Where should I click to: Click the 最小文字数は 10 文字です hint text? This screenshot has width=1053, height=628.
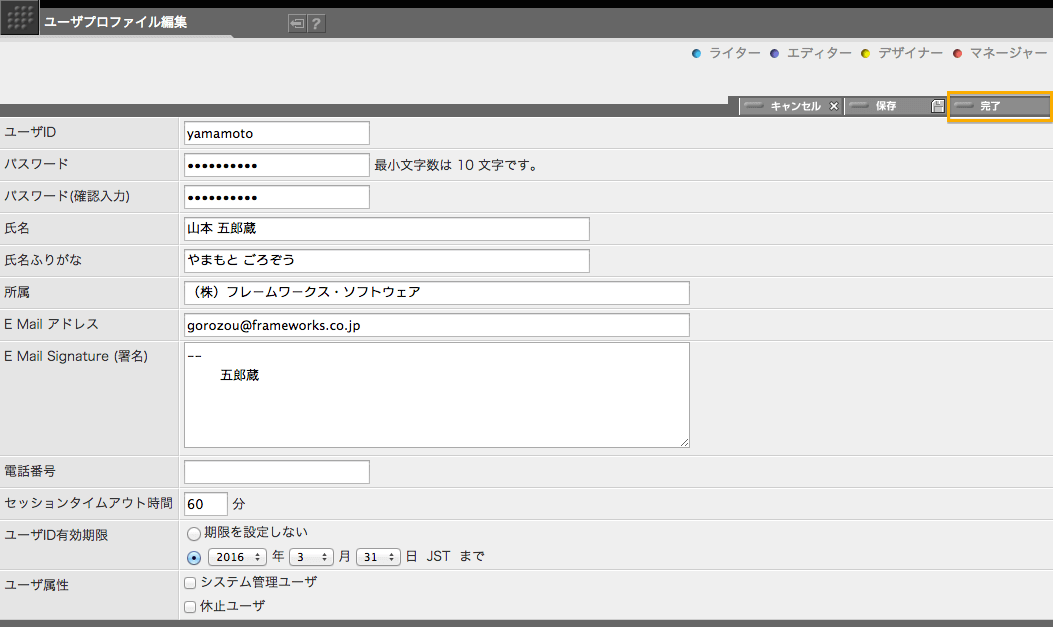(x=458, y=165)
